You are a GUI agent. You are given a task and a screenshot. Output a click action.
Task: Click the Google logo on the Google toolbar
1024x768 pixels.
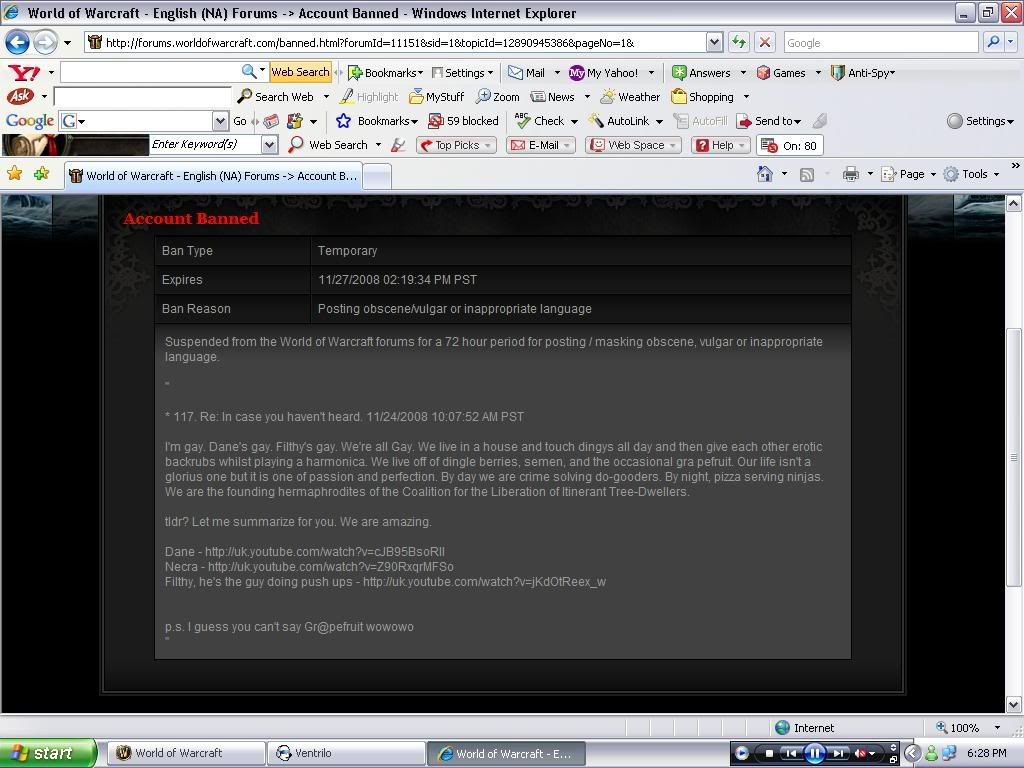(29, 121)
